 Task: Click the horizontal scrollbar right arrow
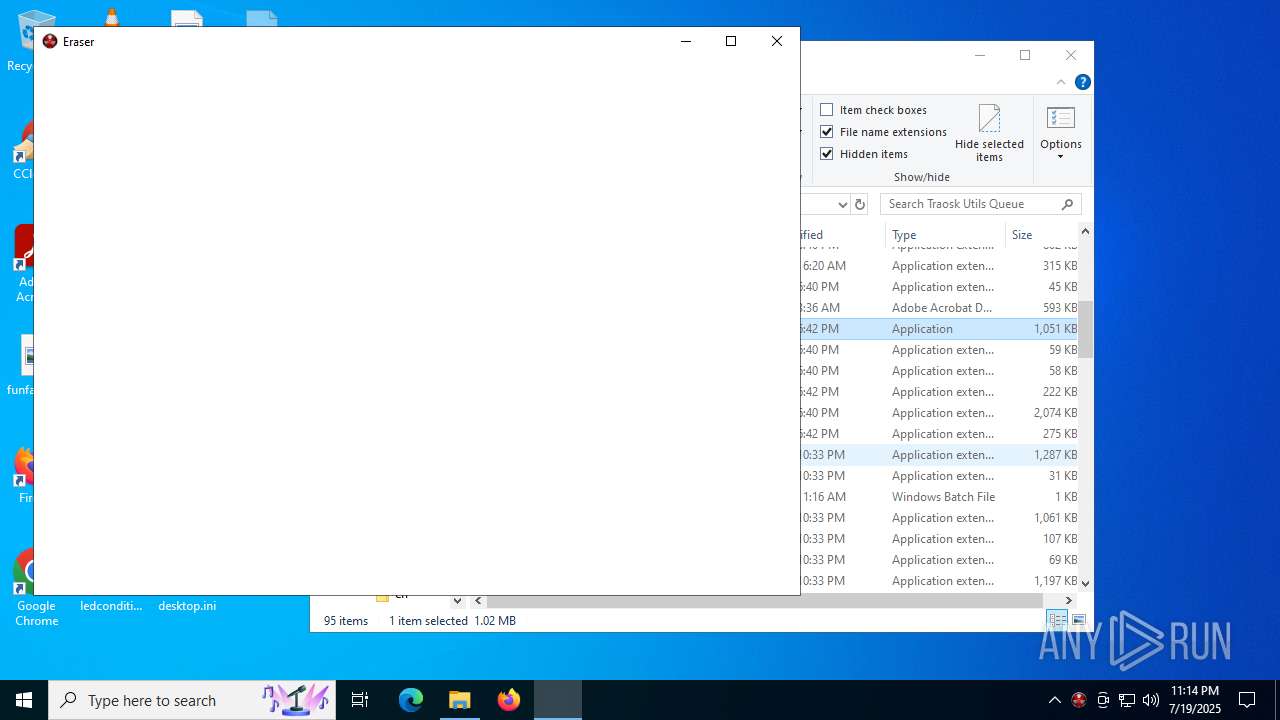point(1068,600)
